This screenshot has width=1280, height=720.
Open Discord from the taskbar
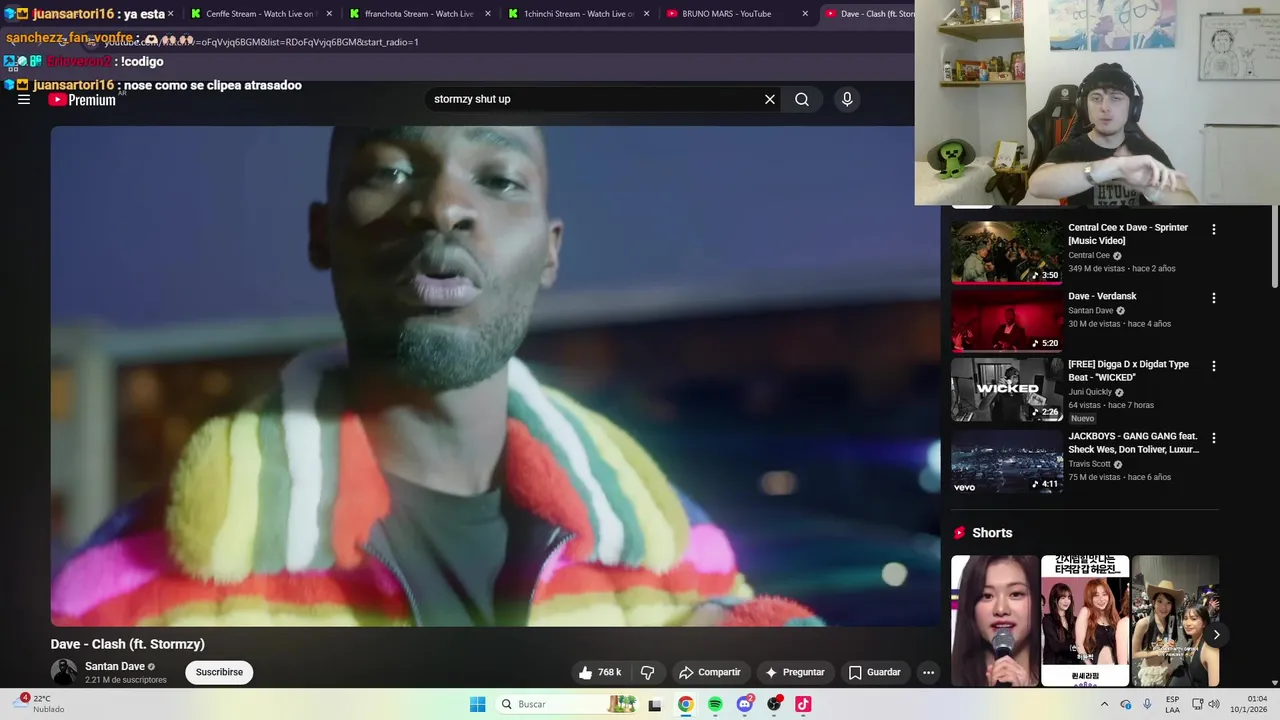pos(744,704)
